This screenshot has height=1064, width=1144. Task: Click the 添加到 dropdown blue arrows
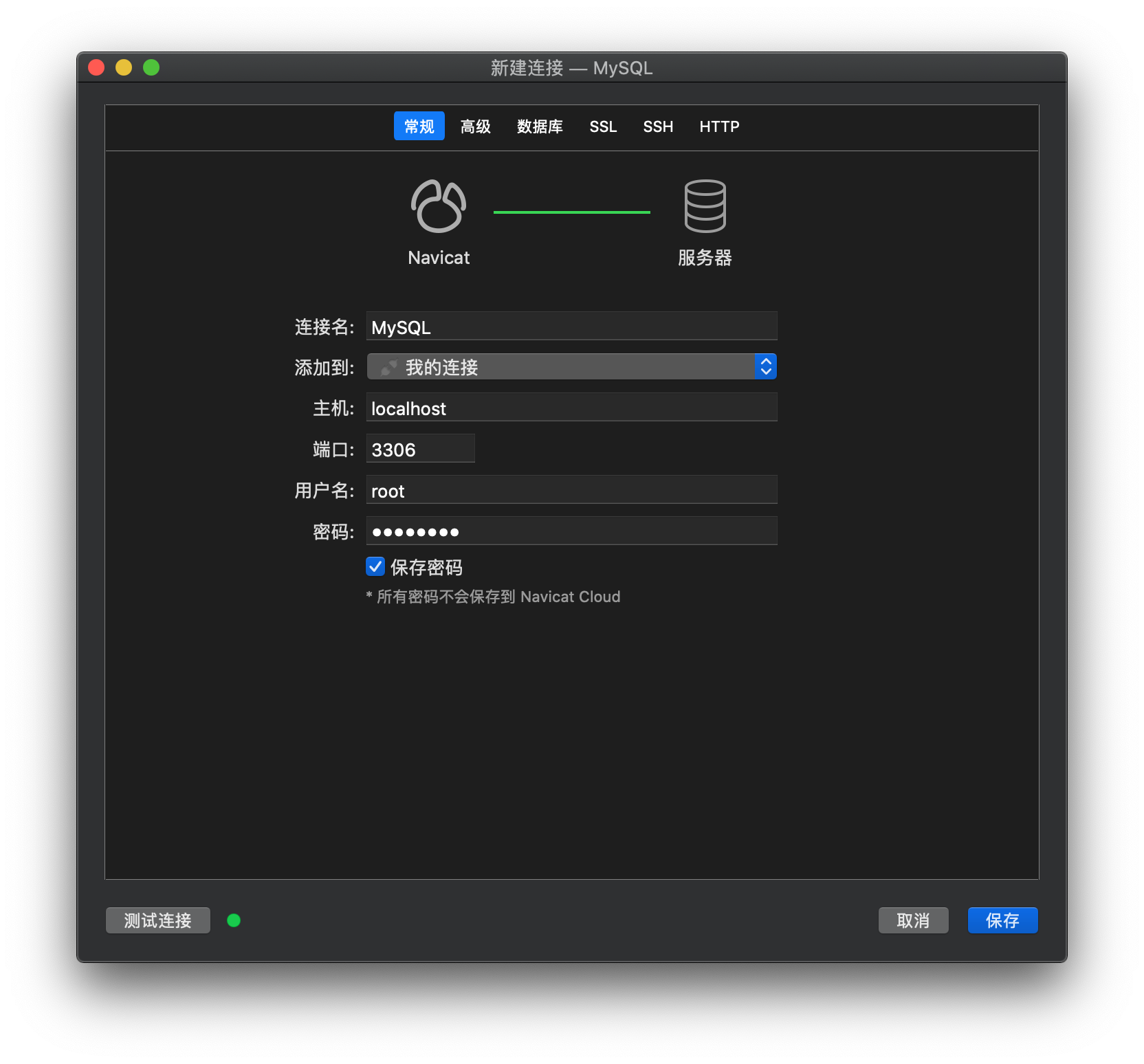pyautogui.click(x=765, y=366)
